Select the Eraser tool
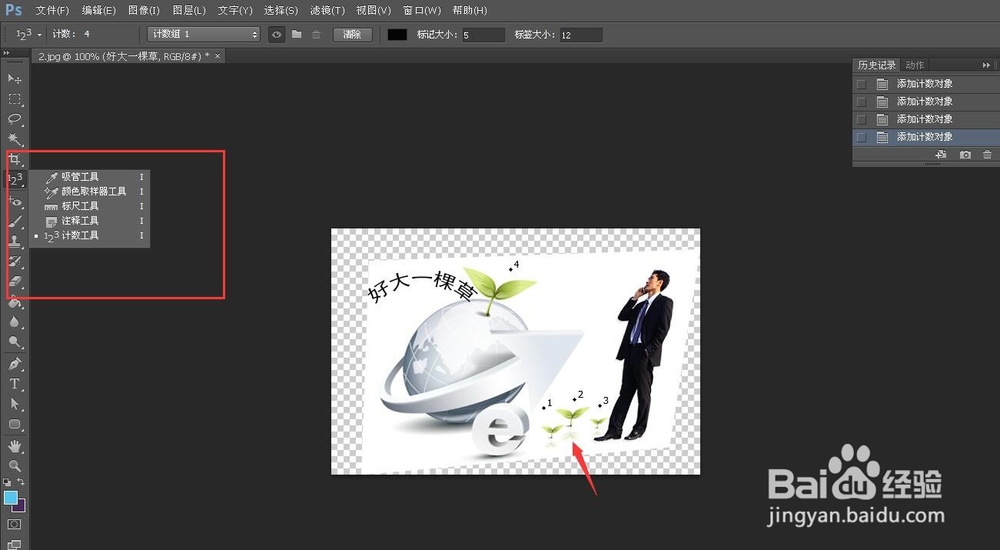 click(x=14, y=281)
